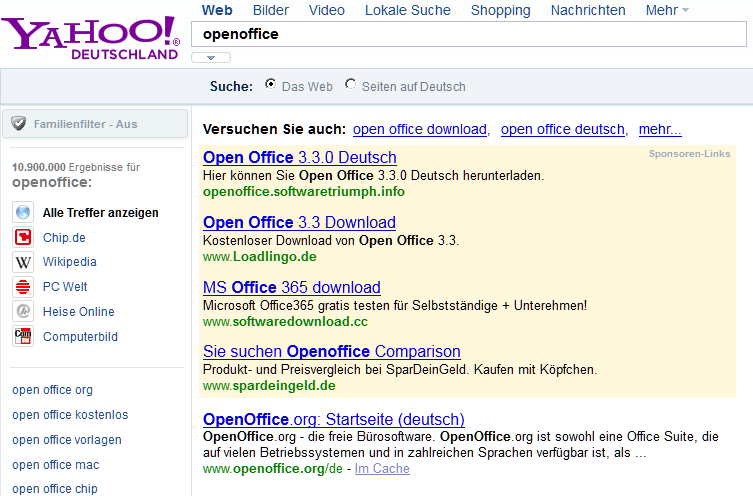Click the PC Welt red icon

tap(23, 287)
